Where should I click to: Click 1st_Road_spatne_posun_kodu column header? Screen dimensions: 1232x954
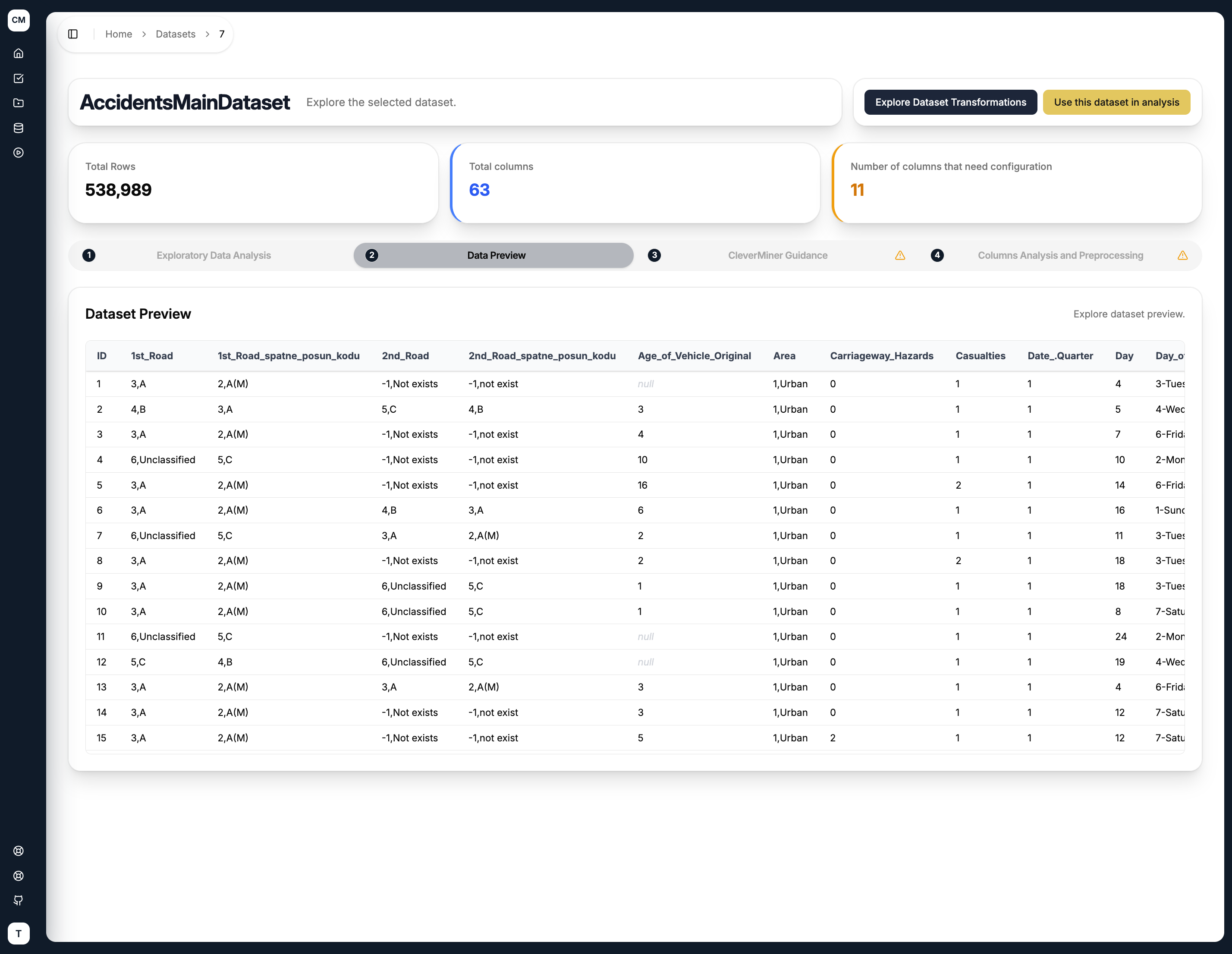[288, 356]
